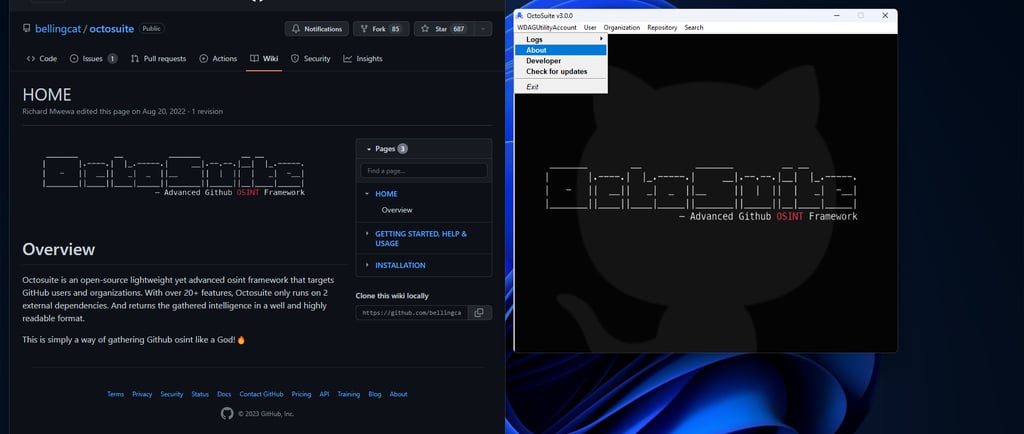
Task: Open the API footer link
Action: click(325, 394)
